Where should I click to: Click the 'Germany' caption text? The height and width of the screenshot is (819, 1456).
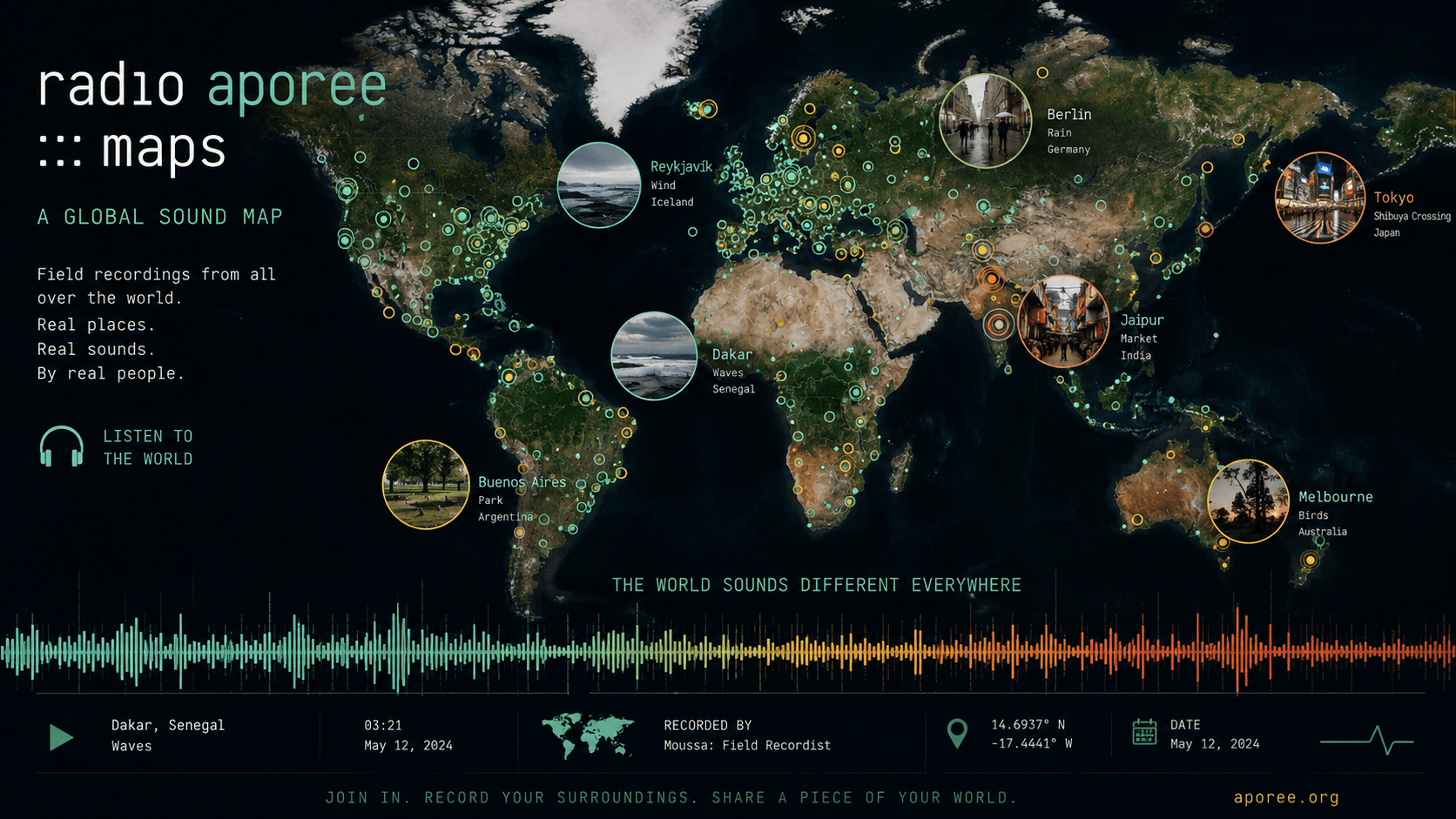pyautogui.click(x=1068, y=150)
